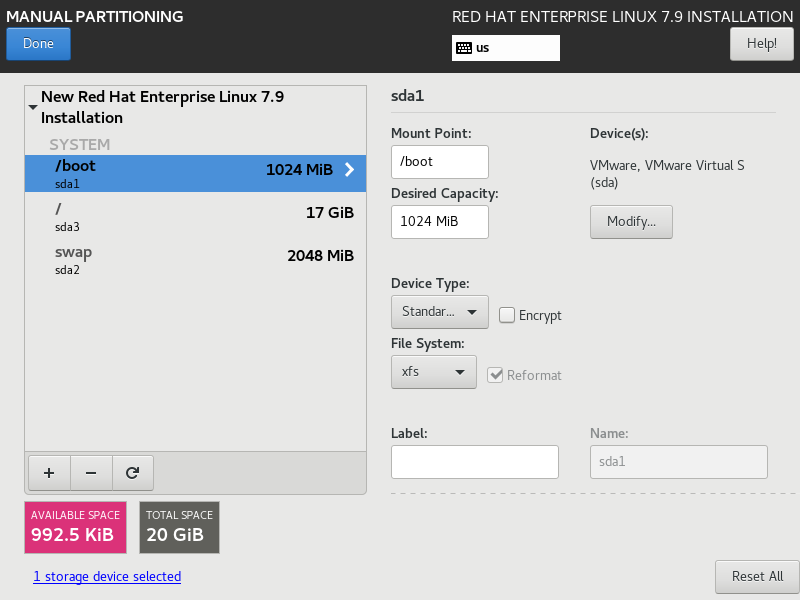Click the sda1 heading text
Image resolution: width=800 pixels, height=600 pixels.
tap(407, 96)
